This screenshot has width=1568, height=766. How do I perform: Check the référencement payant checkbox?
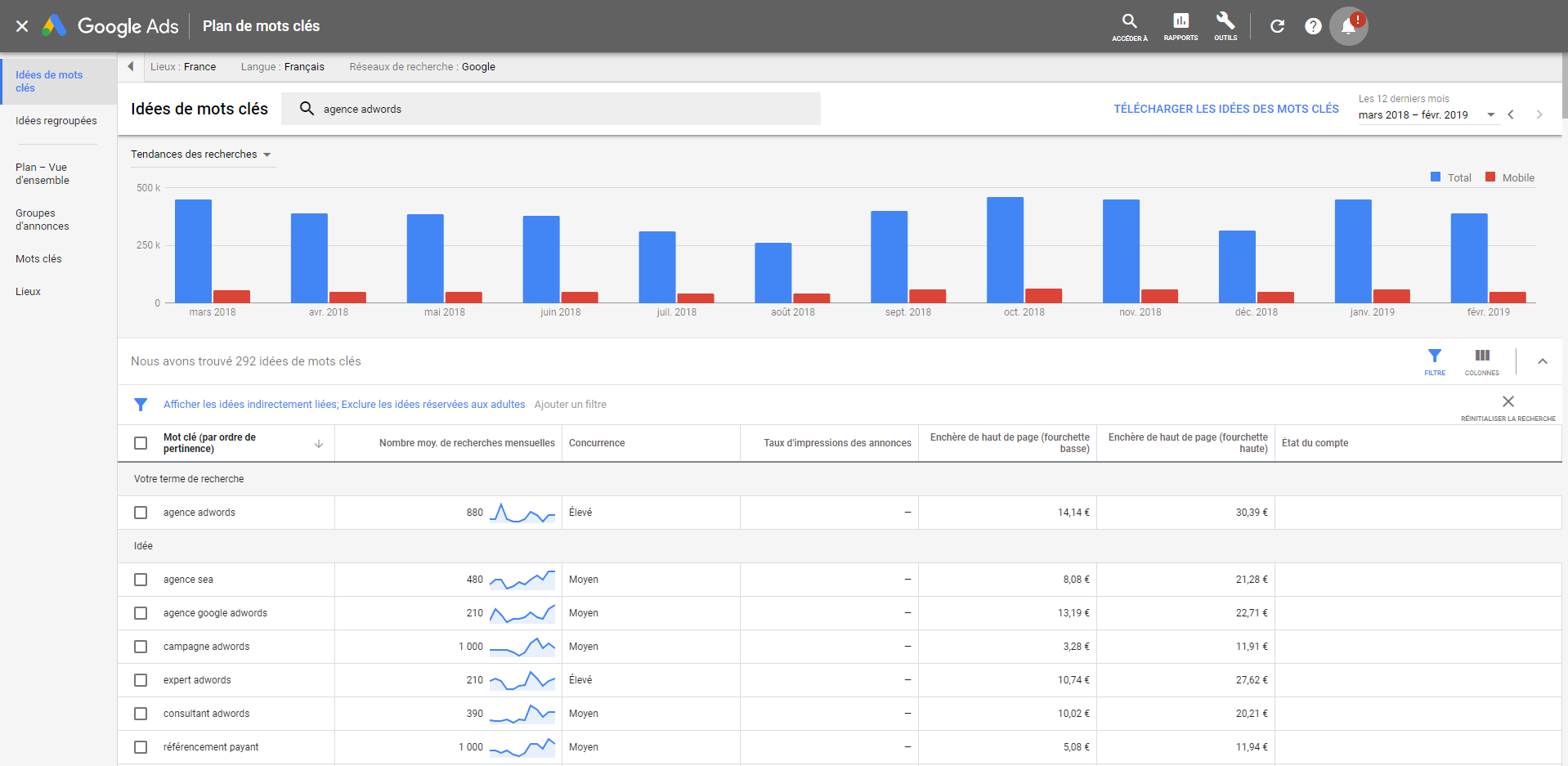coord(141,747)
